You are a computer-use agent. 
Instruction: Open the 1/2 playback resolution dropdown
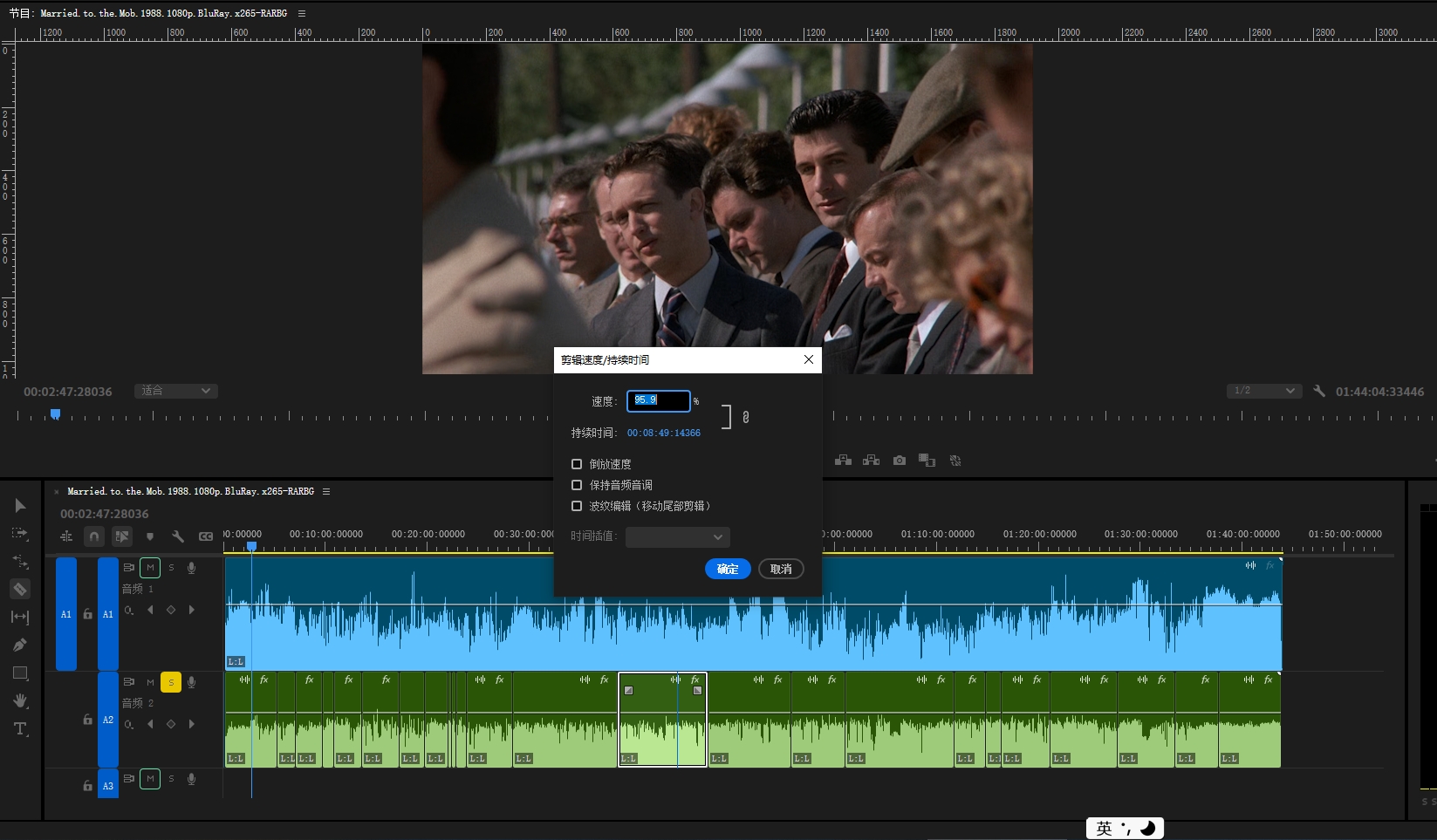click(x=1263, y=391)
